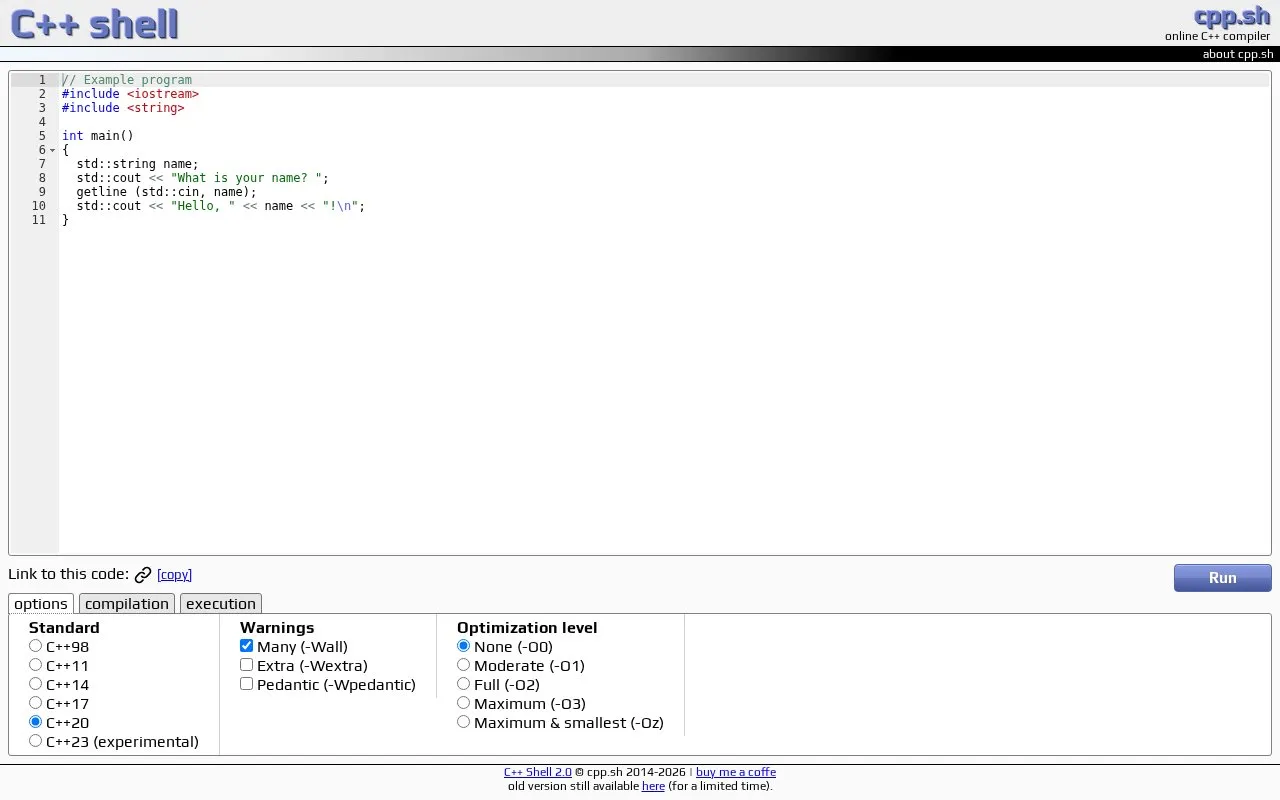Click the 'getline (std::cin, name);' line
This screenshot has height=800, width=1280.
tap(166, 192)
